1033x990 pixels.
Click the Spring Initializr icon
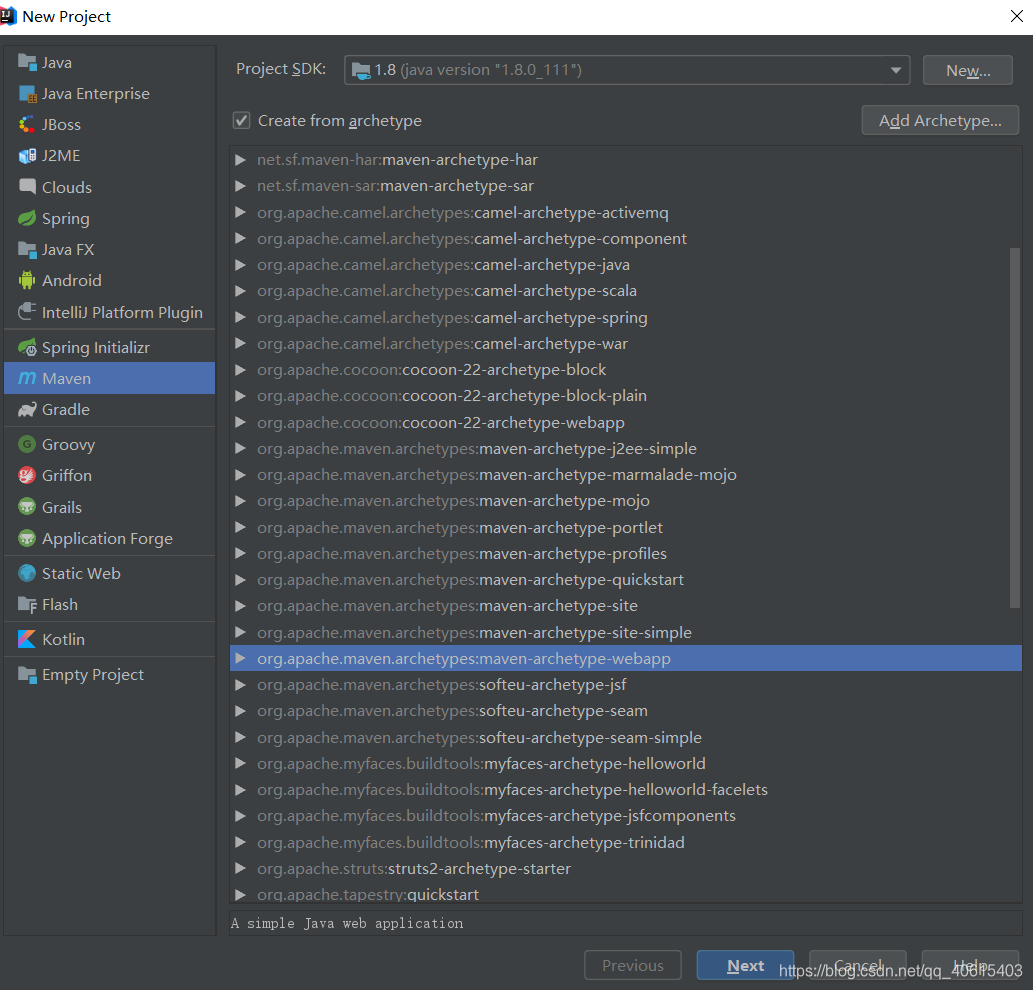[27, 347]
